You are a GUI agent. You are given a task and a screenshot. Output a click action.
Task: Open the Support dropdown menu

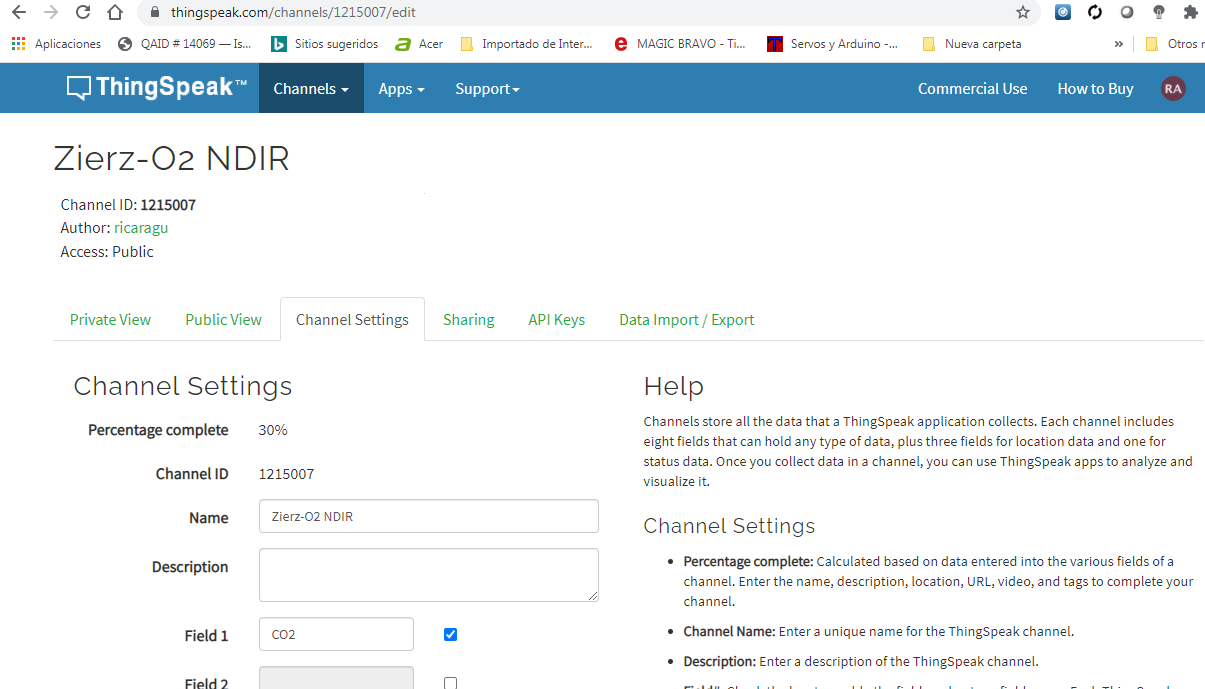tap(487, 88)
